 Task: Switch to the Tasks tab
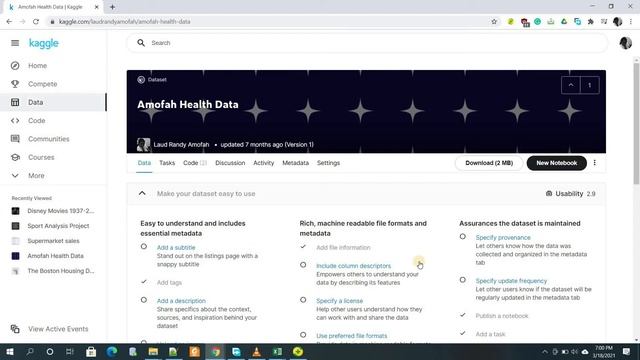coord(167,163)
